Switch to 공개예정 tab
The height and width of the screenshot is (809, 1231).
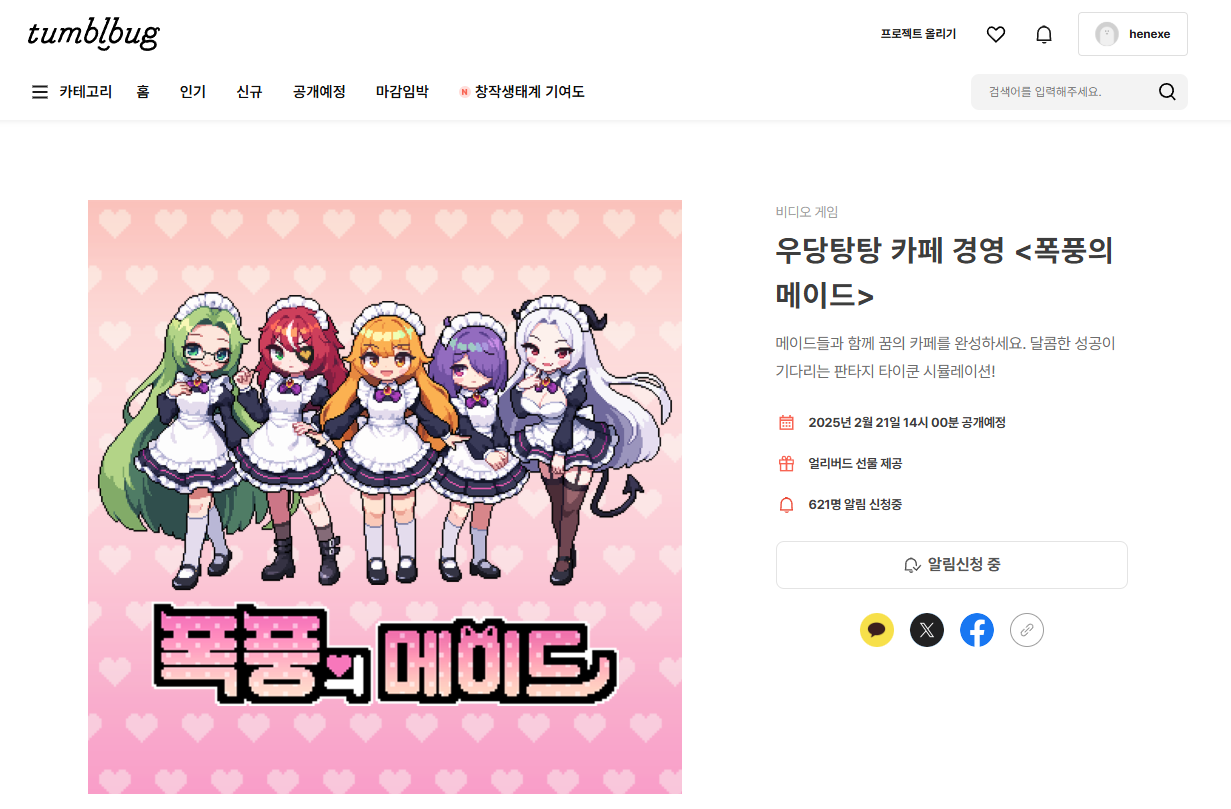click(x=319, y=92)
